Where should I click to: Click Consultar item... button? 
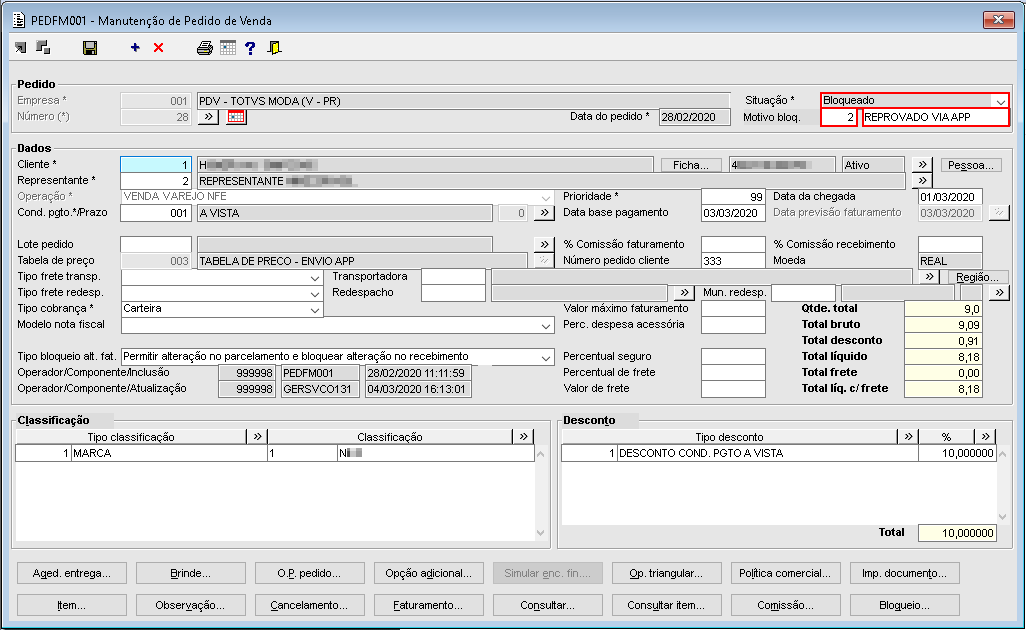pyautogui.click(x=666, y=605)
